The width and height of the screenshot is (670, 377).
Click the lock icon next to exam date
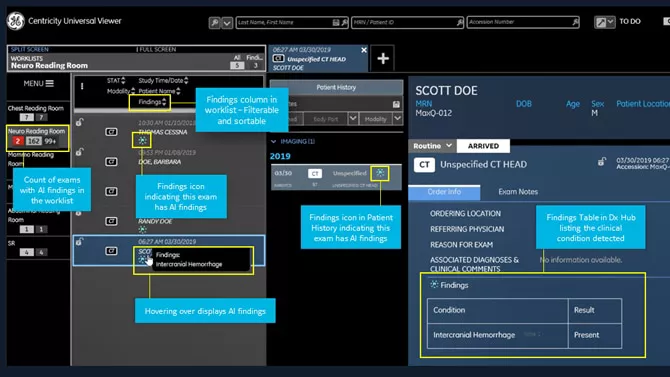(x=602, y=162)
